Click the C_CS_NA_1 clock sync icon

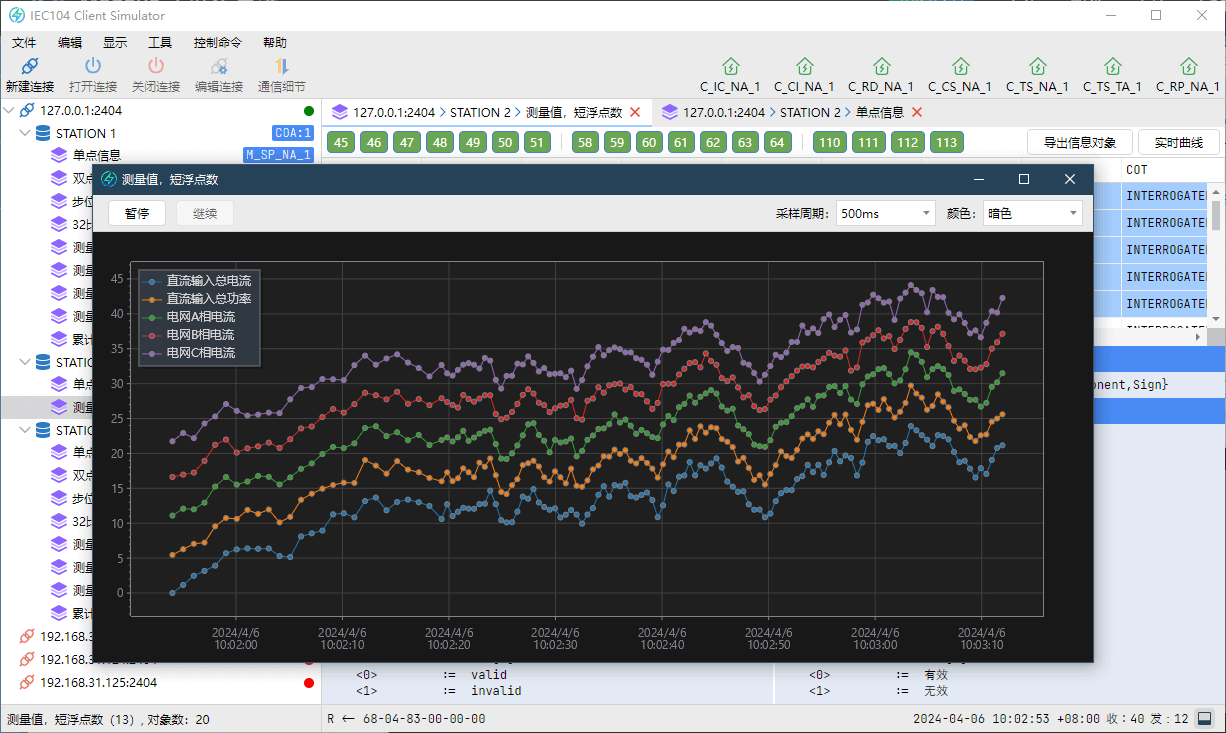click(960, 67)
